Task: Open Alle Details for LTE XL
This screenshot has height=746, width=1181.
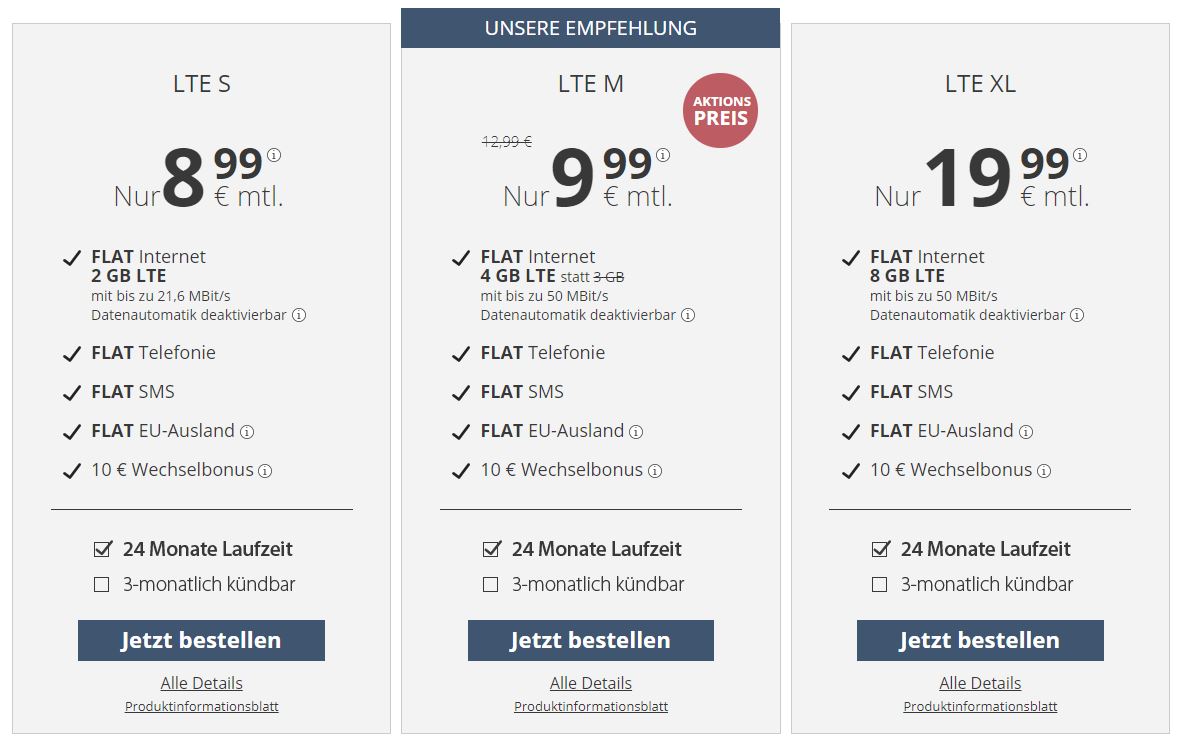Action: (x=980, y=683)
